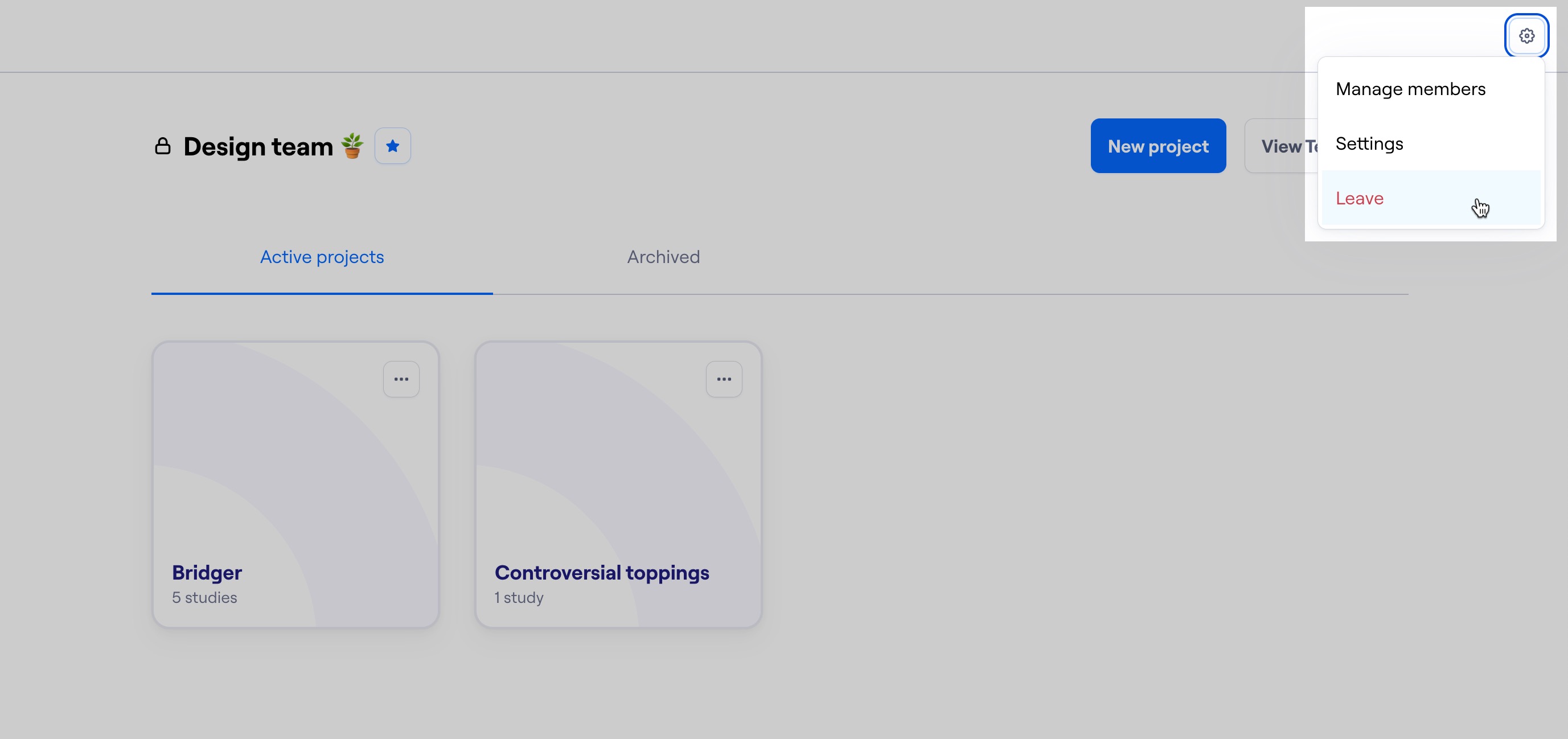Click the '1 study' label

pos(519,598)
